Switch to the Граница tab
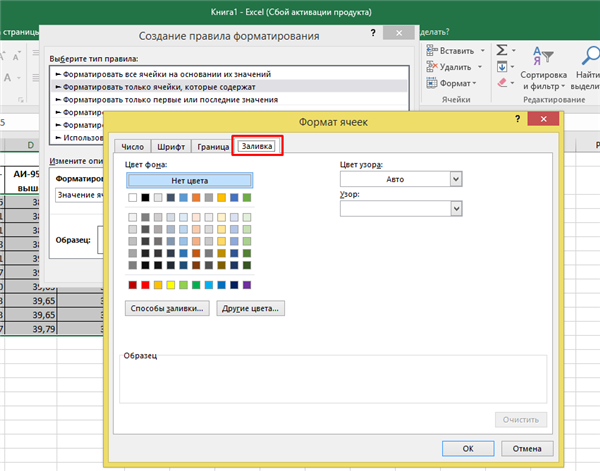The height and width of the screenshot is (471, 600). point(213,147)
